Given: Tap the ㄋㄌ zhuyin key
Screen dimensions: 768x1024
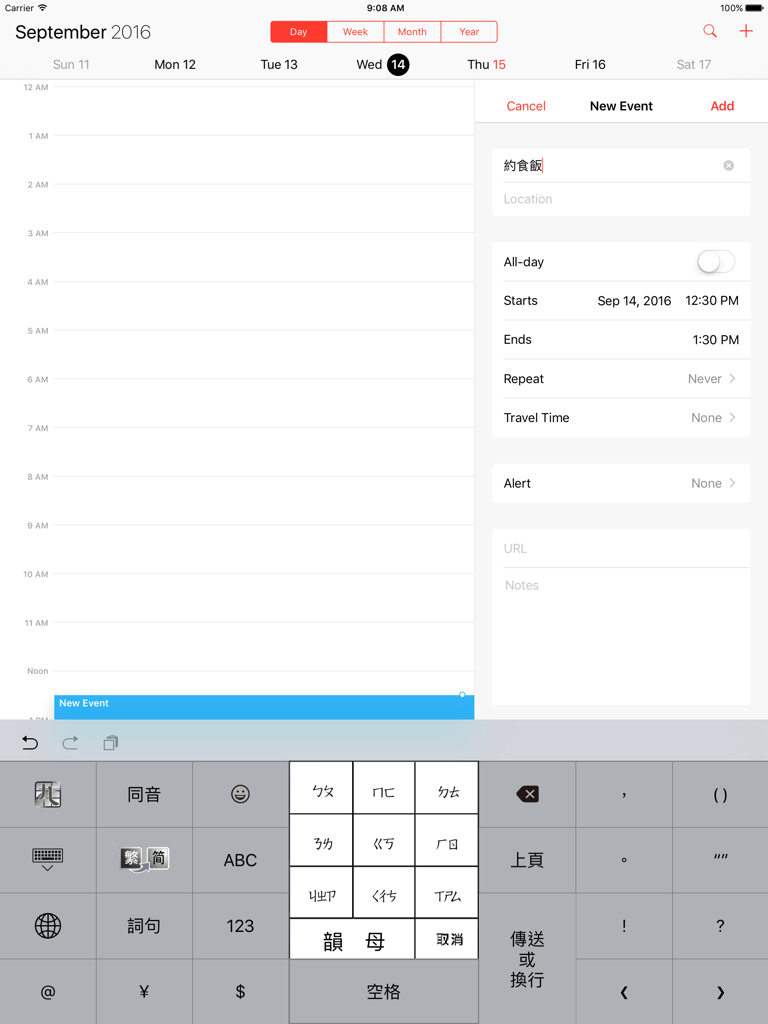Looking at the screenshot, I should pos(321,840).
